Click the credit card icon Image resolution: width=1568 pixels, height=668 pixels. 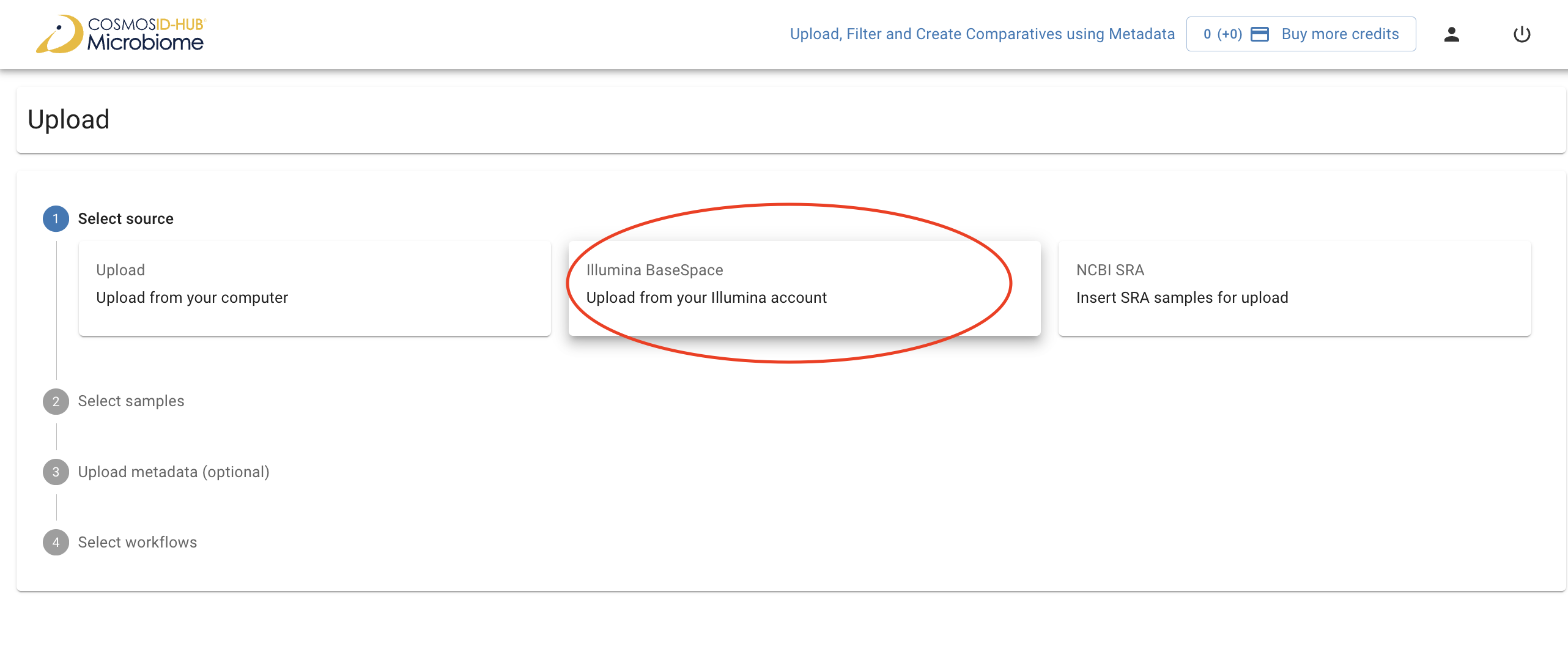(1260, 34)
